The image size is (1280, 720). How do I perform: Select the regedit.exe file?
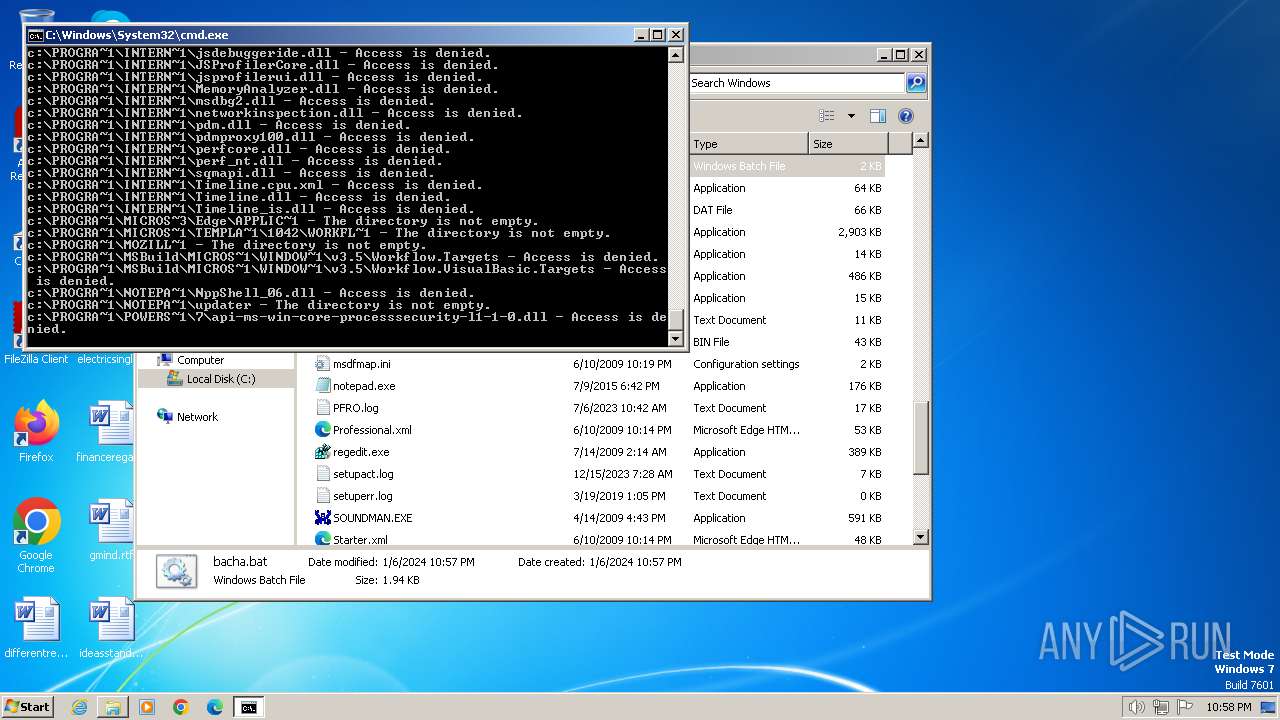[361, 452]
